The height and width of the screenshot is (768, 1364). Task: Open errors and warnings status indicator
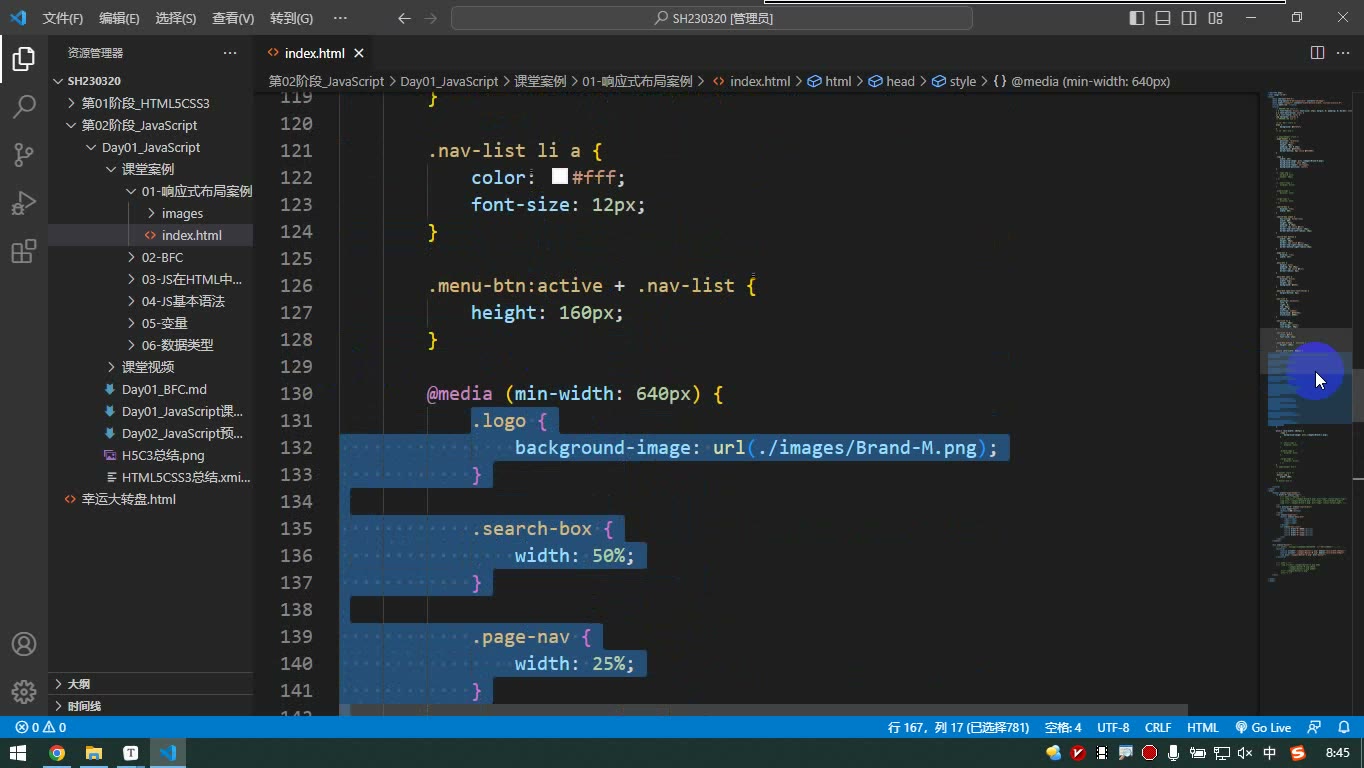coord(41,728)
